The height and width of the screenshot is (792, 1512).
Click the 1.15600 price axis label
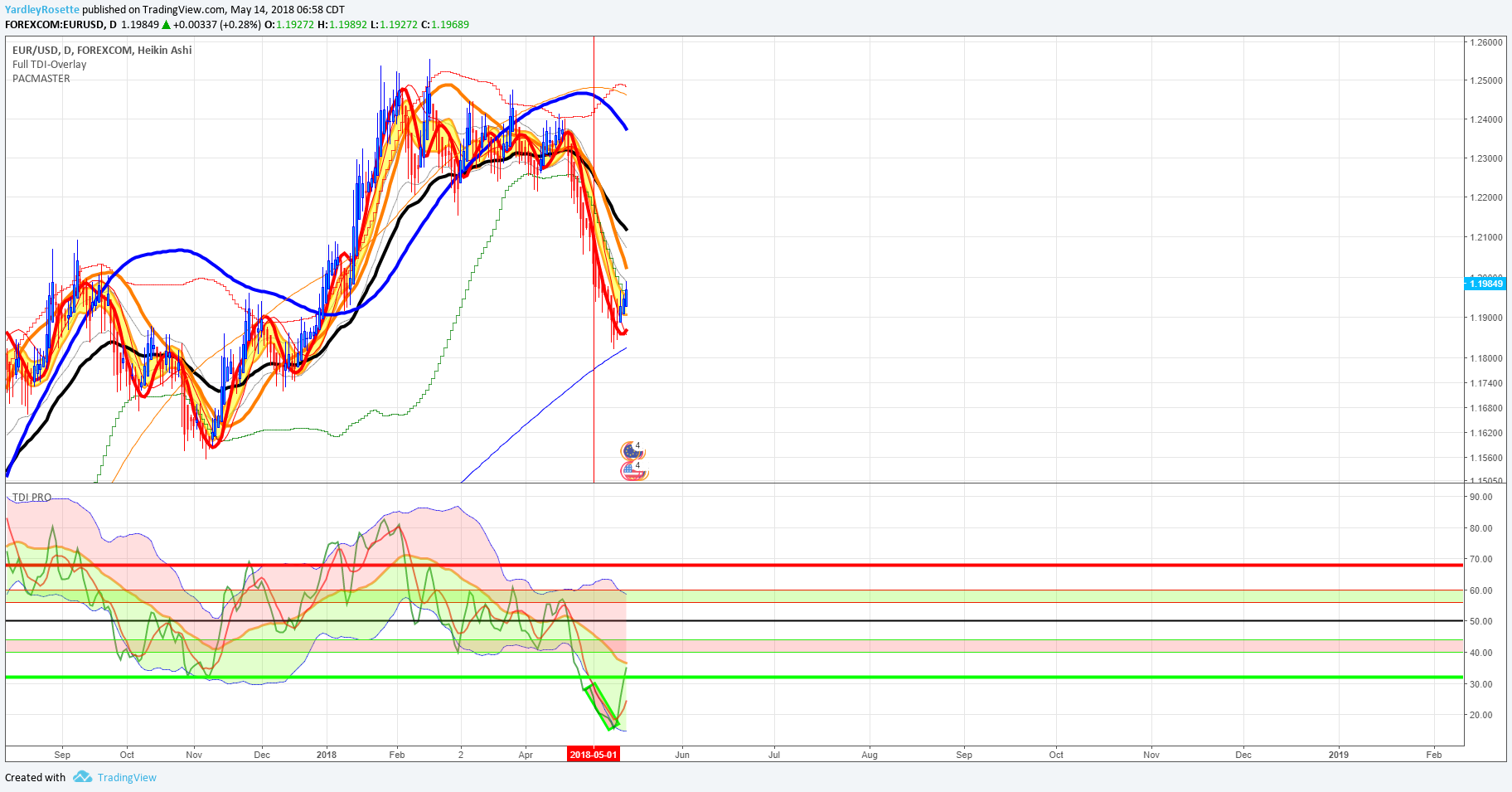point(1486,459)
